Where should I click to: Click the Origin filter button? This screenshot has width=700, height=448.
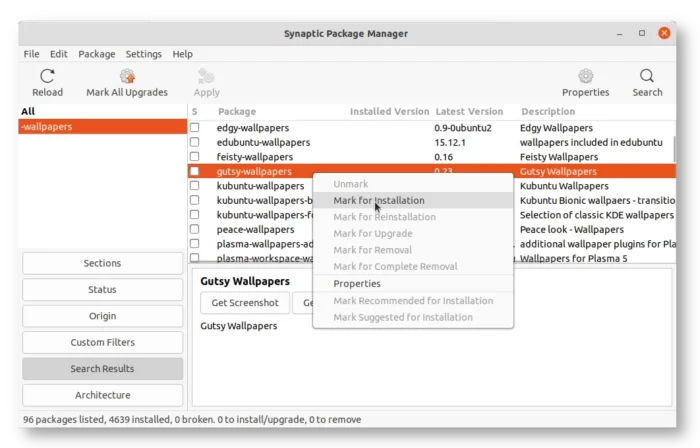point(102,316)
